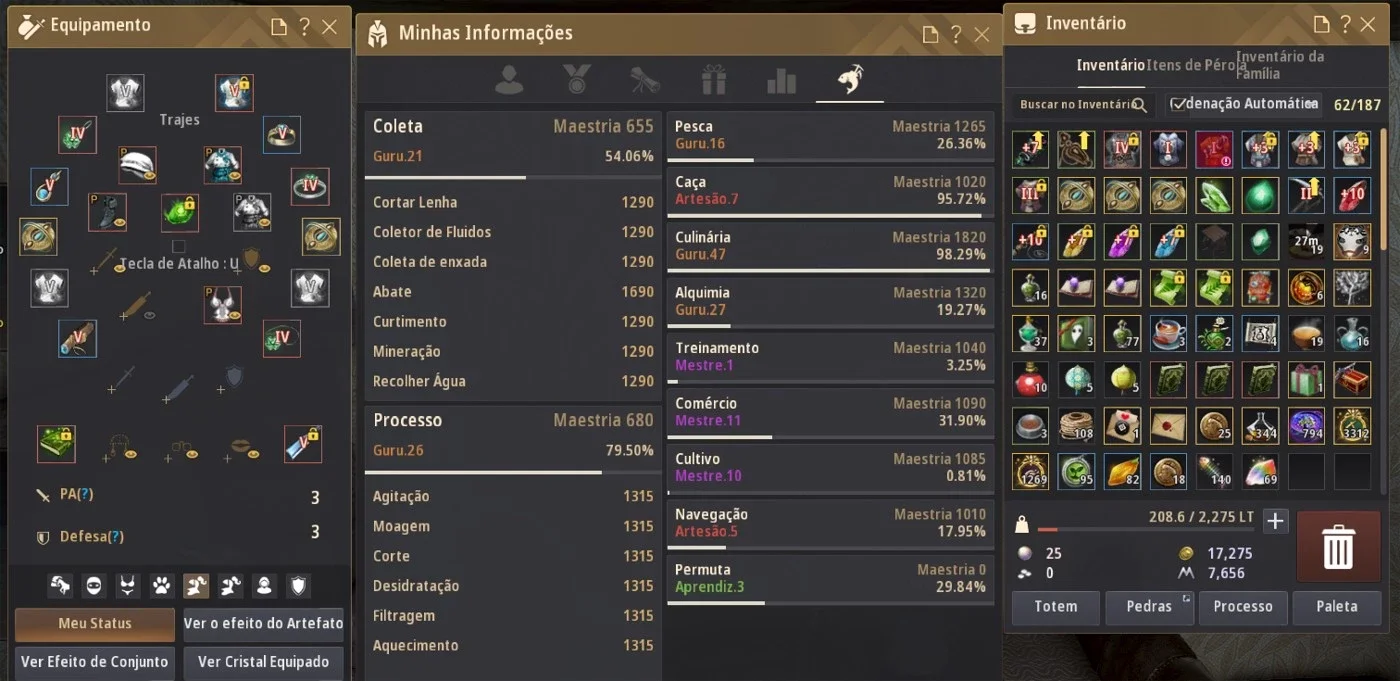Open the gift box tab in Minhas Informações

pos(713,81)
